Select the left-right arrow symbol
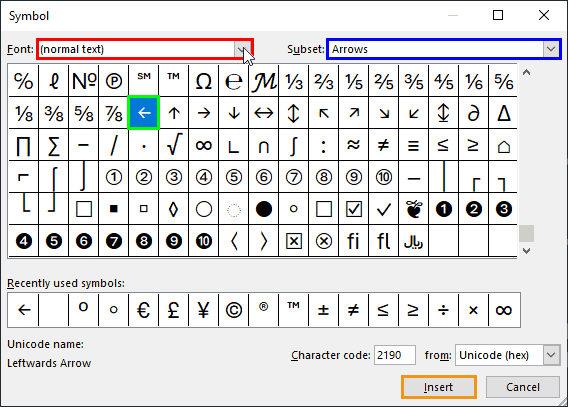Viewport: 568px width, 407px height. (264, 113)
